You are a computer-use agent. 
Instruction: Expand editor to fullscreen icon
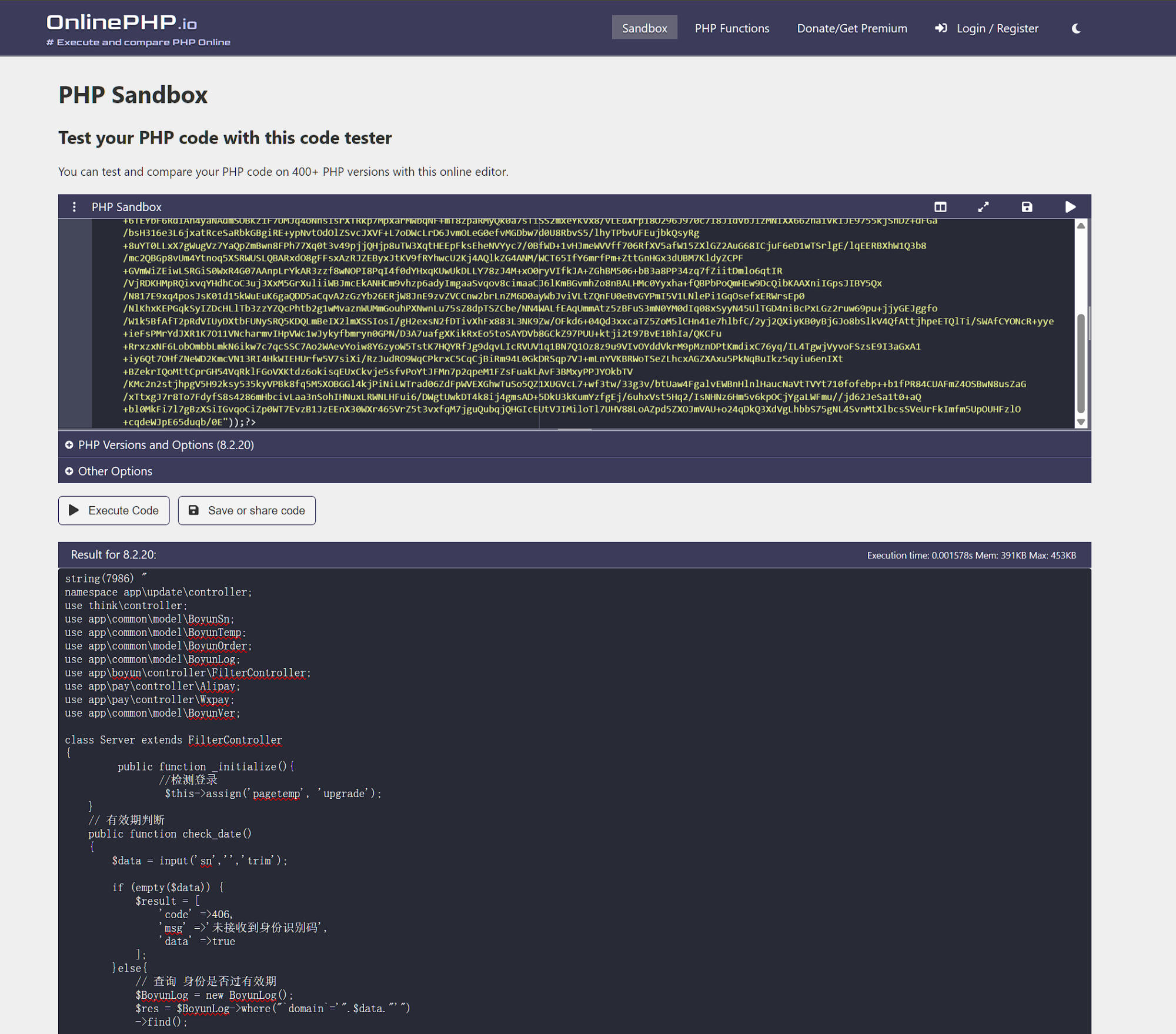click(983, 207)
